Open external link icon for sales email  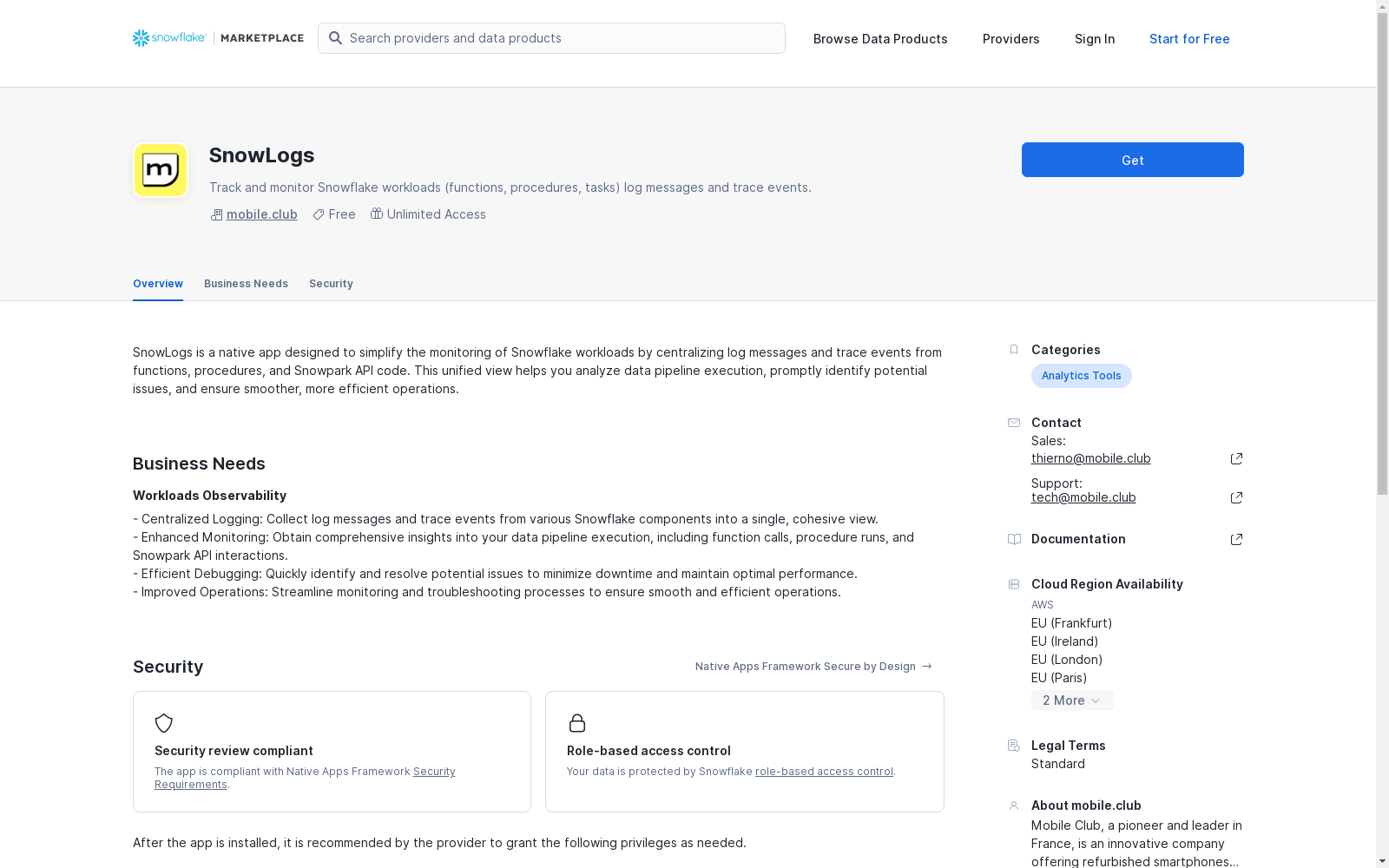[1236, 458]
